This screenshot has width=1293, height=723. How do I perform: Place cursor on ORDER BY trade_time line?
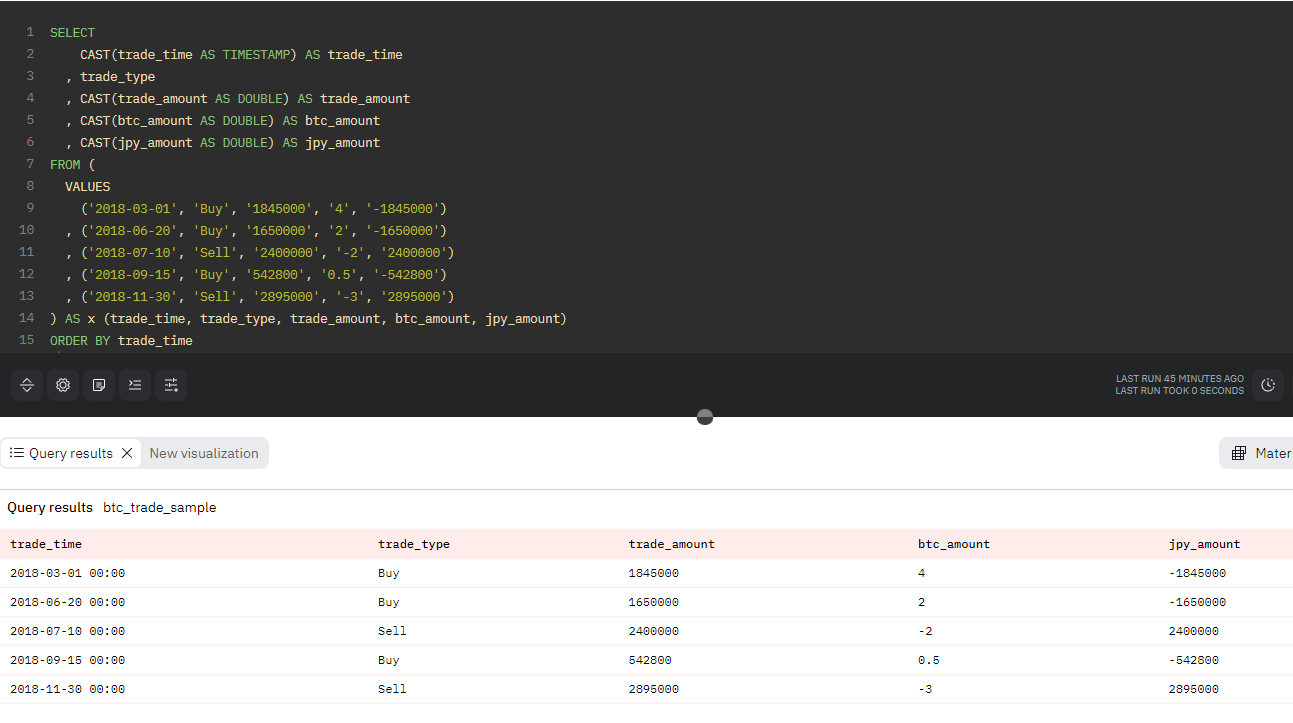coord(121,341)
